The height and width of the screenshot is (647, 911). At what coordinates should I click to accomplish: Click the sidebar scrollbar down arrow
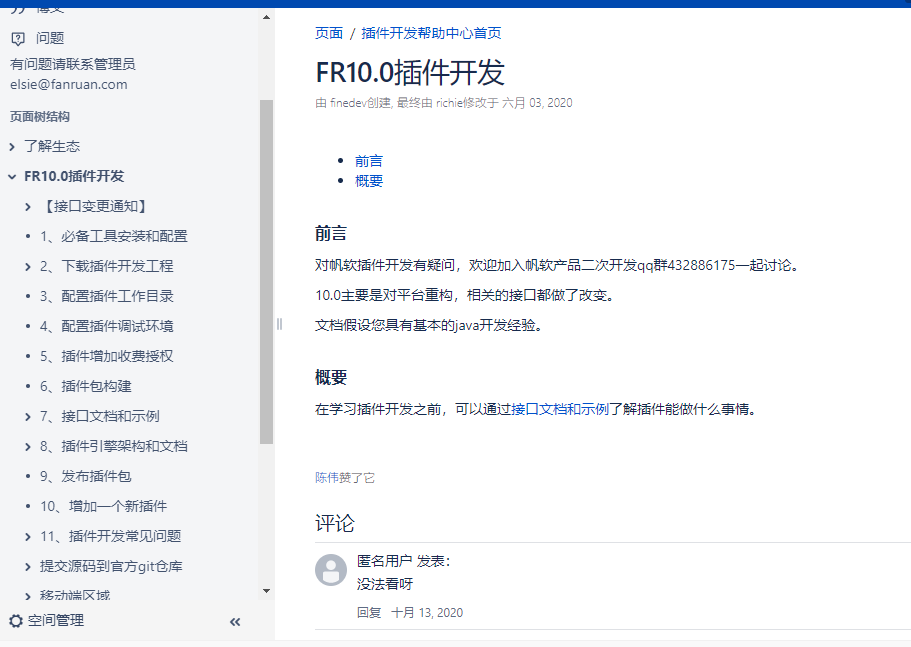pyautogui.click(x=267, y=591)
